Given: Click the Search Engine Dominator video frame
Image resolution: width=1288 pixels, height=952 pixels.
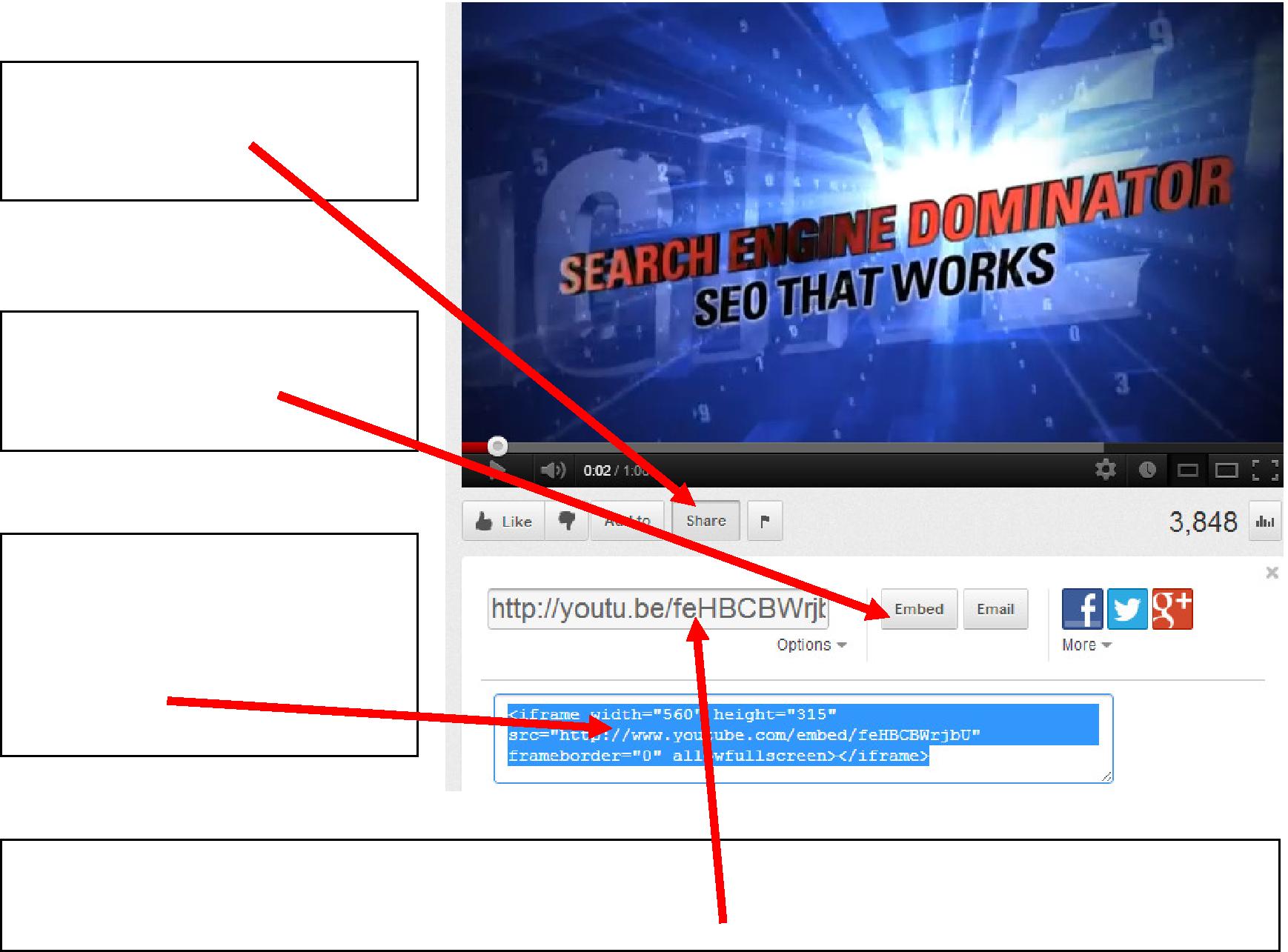Looking at the screenshot, I should click(872, 221).
